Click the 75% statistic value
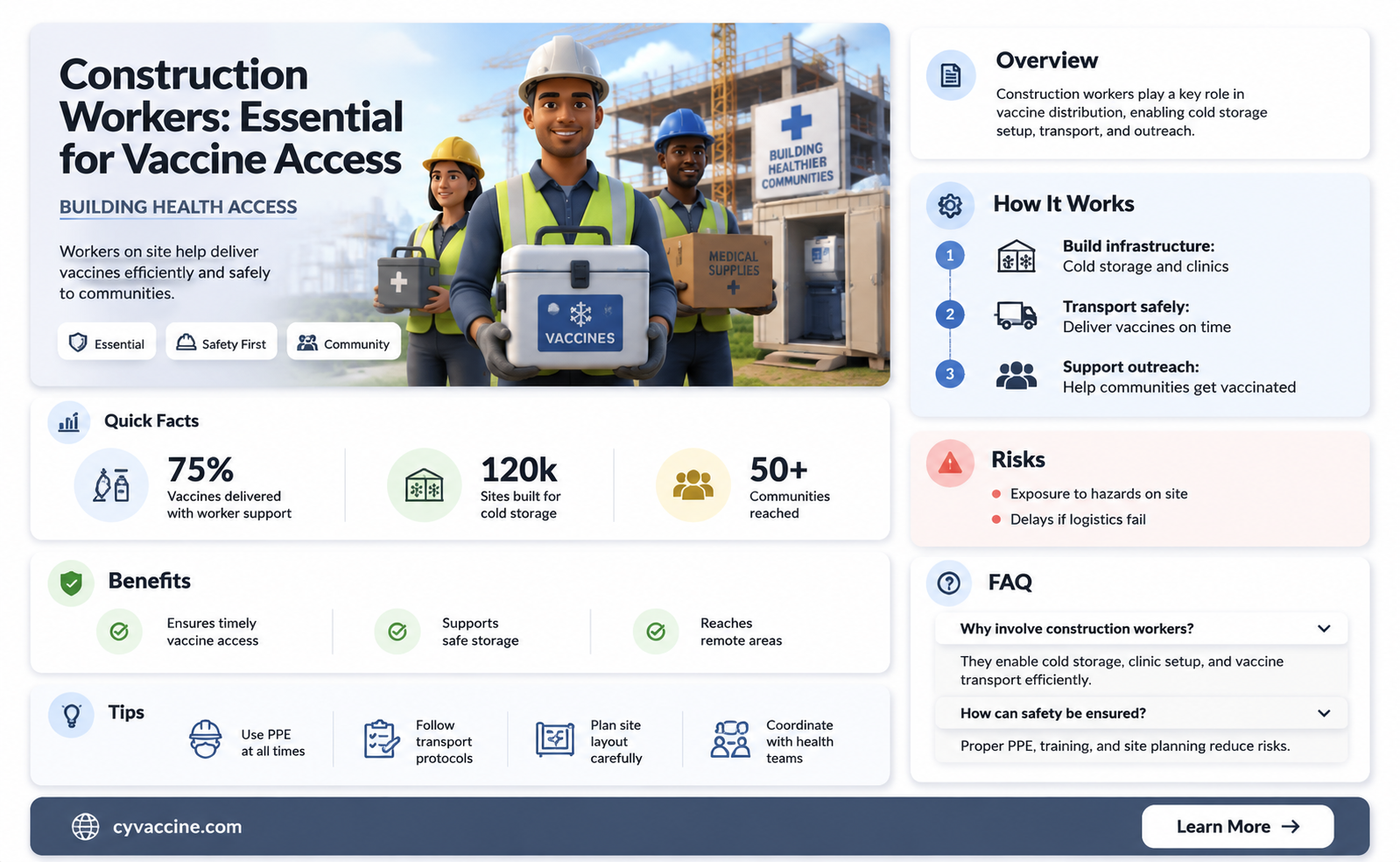 pyautogui.click(x=201, y=470)
